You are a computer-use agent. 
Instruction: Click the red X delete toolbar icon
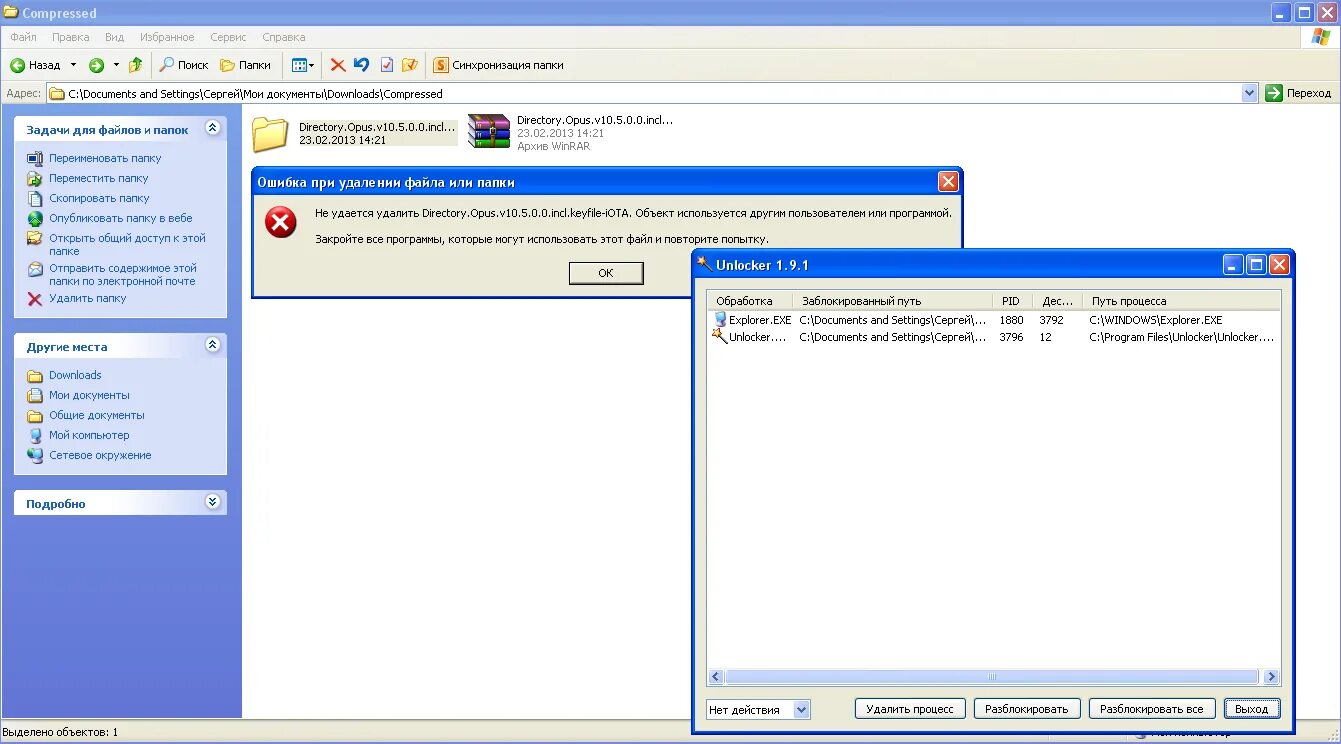pos(338,65)
